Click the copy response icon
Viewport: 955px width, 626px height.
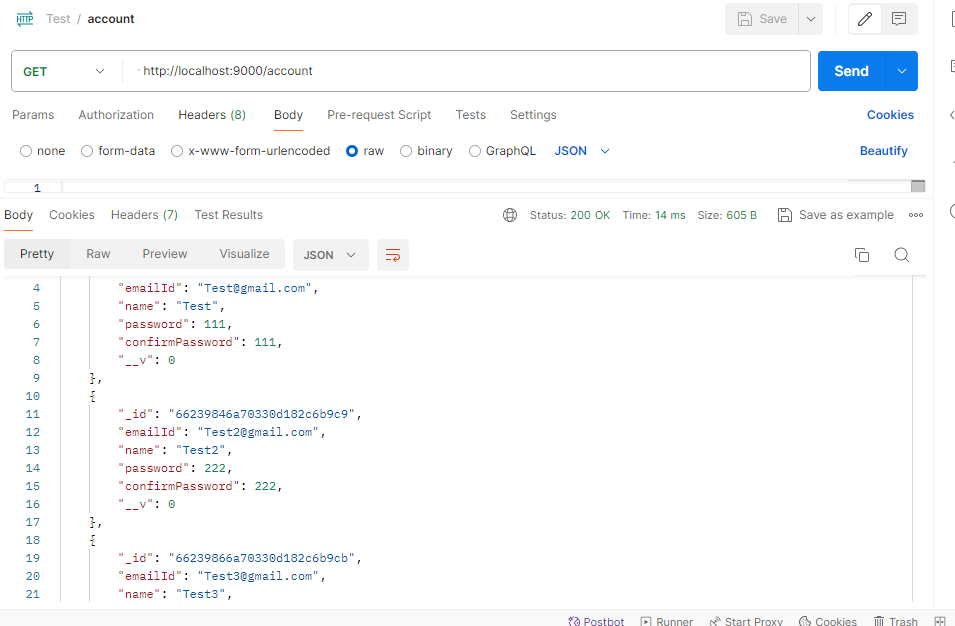(862, 255)
